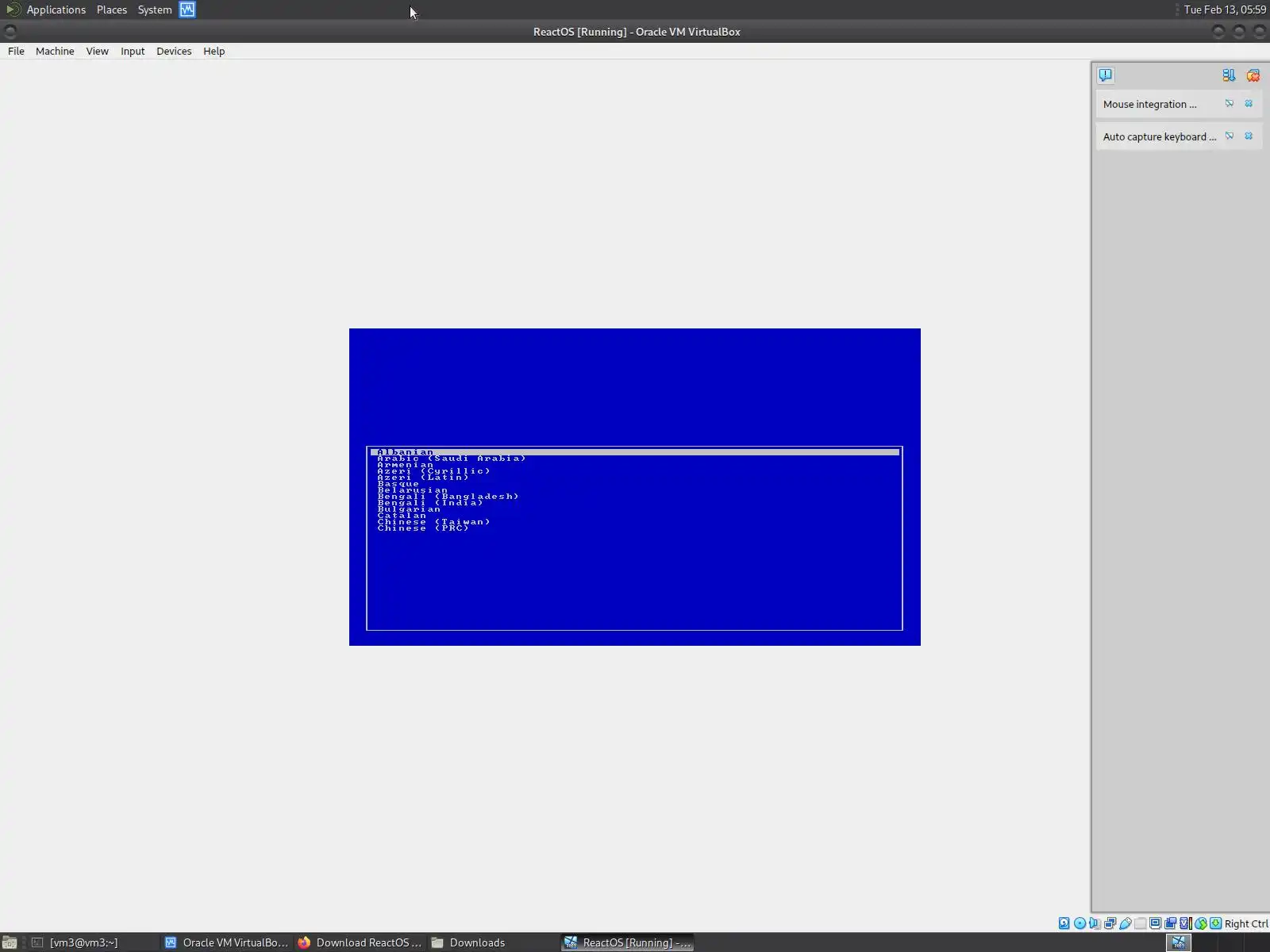The height and width of the screenshot is (952, 1270).
Task: Open the System menu in top panel
Action: [155, 10]
